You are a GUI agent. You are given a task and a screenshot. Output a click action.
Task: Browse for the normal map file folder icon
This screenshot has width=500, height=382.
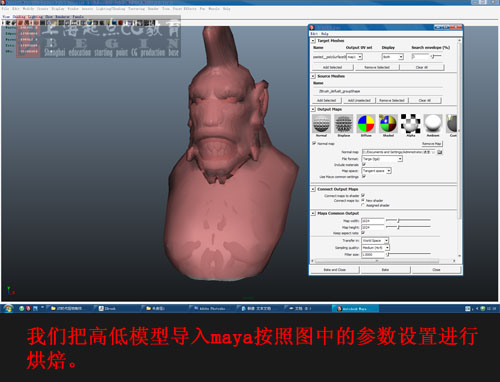440,152
